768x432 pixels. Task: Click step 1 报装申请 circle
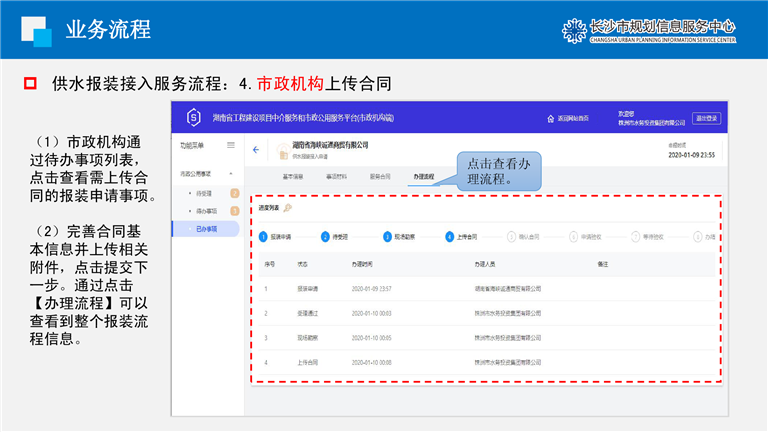[x=264, y=237]
